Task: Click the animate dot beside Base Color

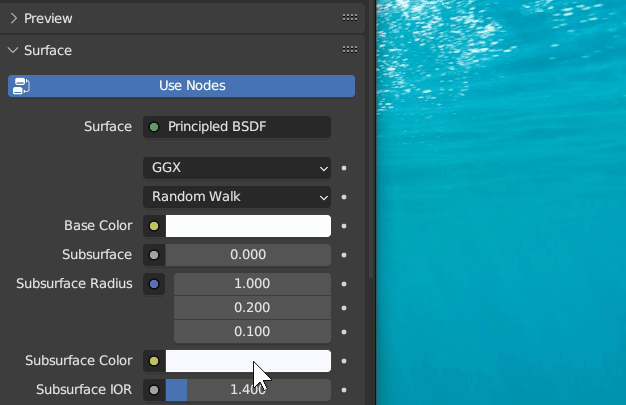Action: (x=344, y=226)
